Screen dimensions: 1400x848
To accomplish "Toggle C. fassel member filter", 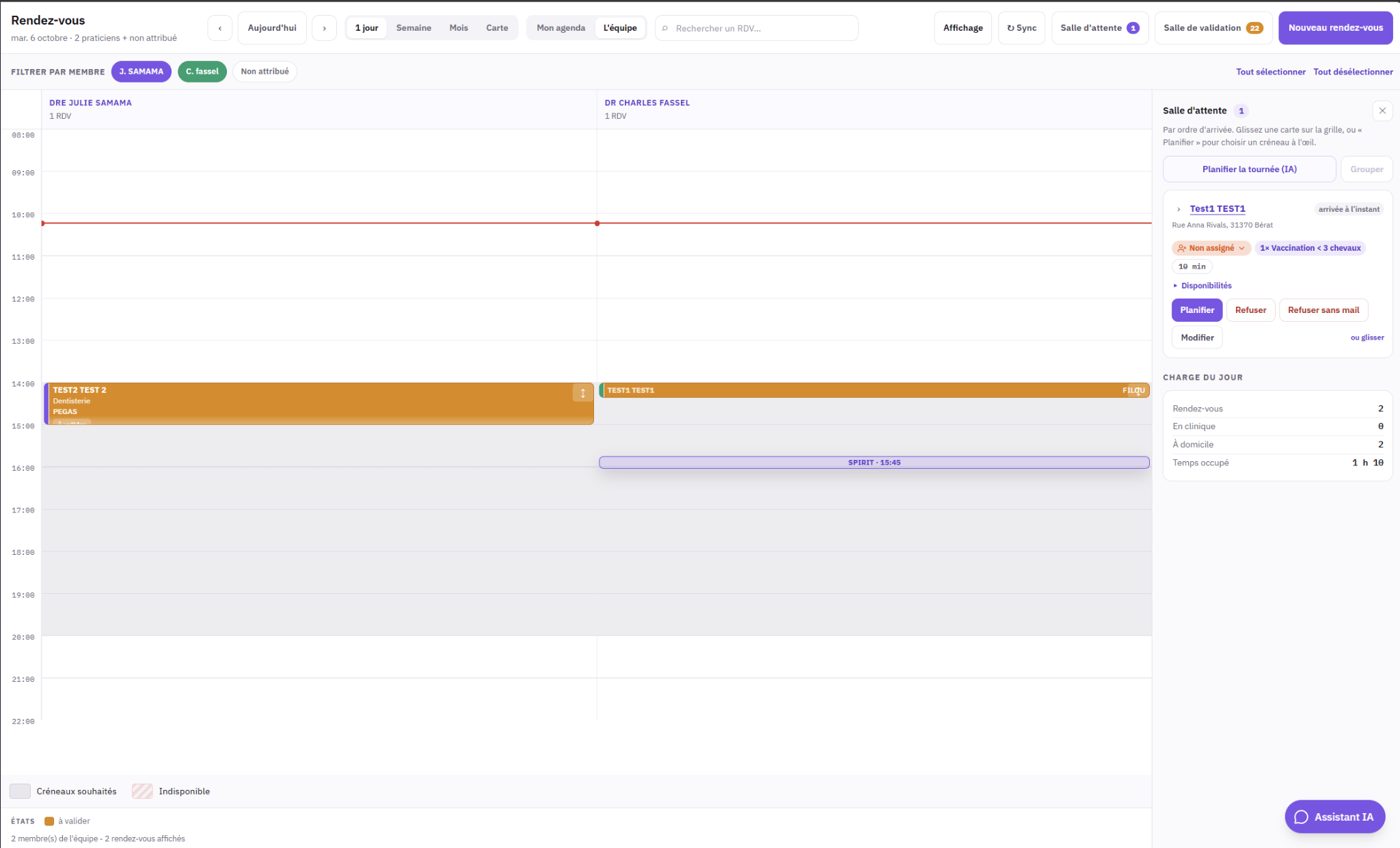I will [202, 71].
